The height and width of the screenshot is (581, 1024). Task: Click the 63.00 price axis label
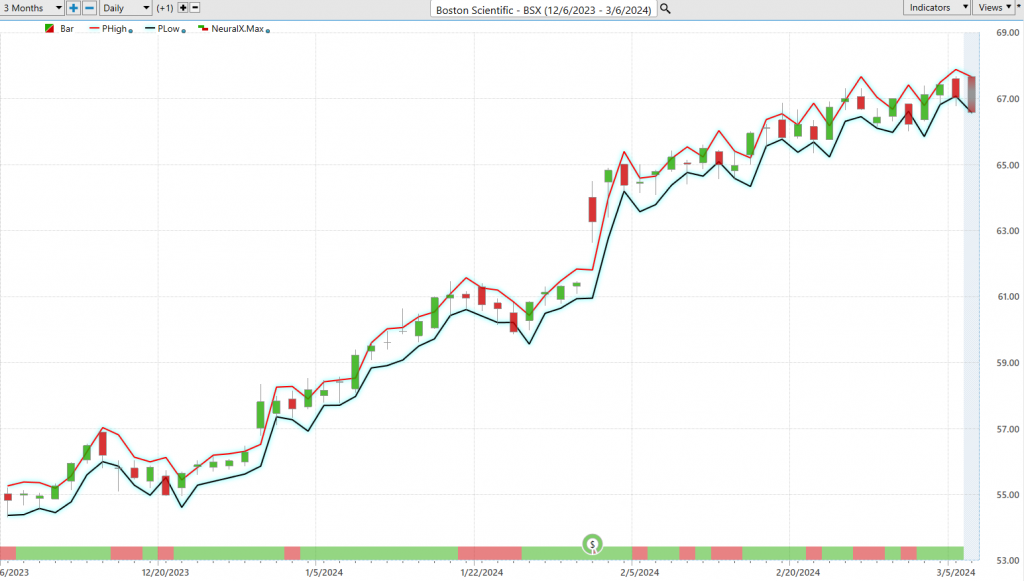pyautogui.click(x=1008, y=230)
